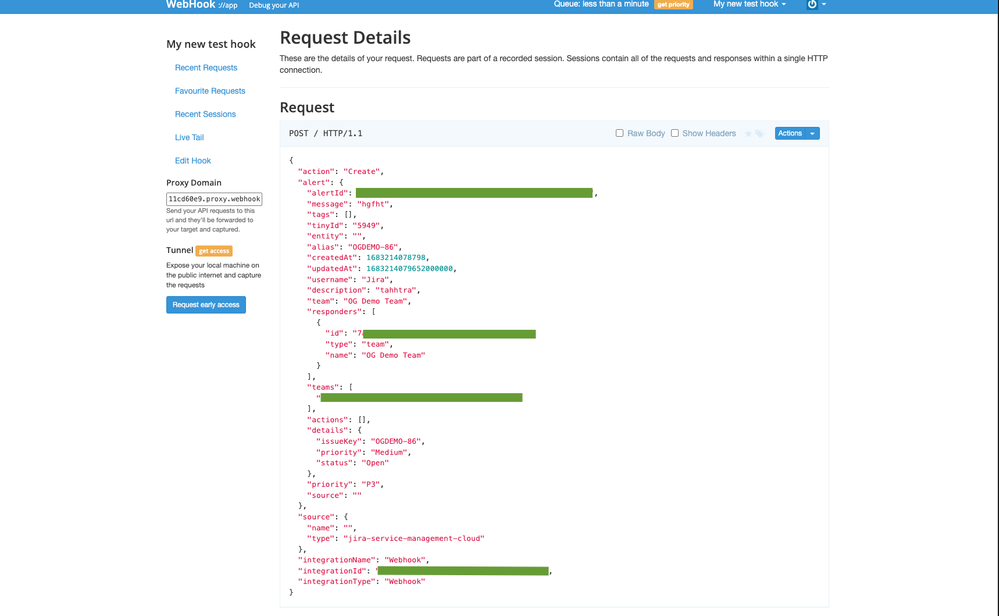The width and height of the screenshot is (999, 616).
Task: Click the "Jira" username value
Action: pyautogui.click(x=375, y=280)
